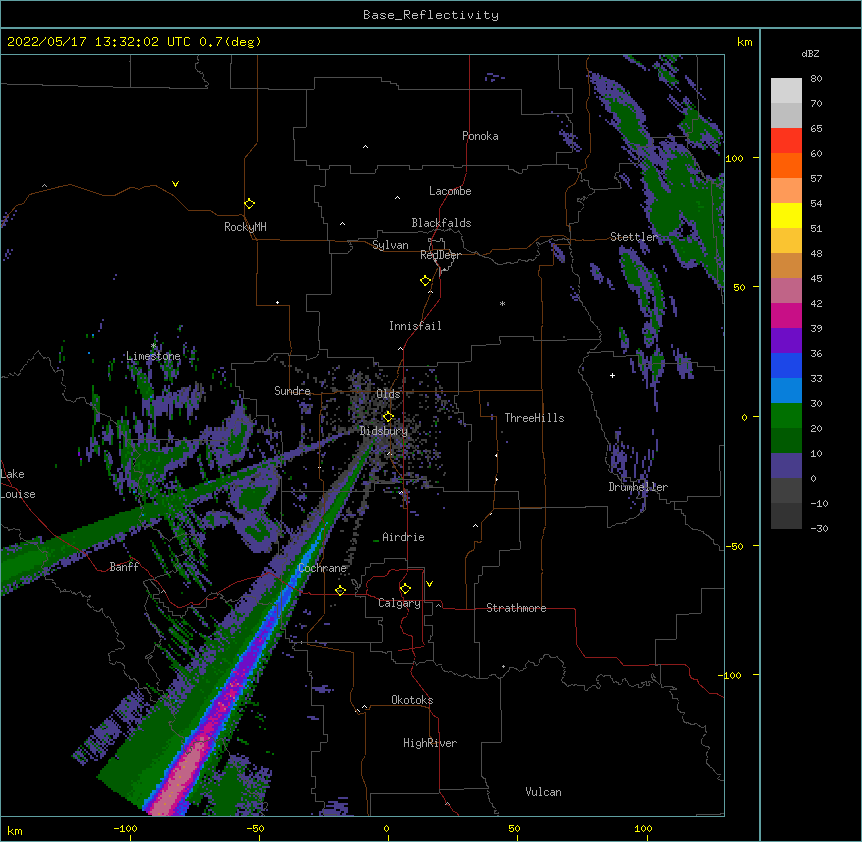Image resolution: width=862 pixels, height=842 pixels.
Task: Click the white plus marker north of Drumheller
Action: pyautogui.click(x=612, y=375)
